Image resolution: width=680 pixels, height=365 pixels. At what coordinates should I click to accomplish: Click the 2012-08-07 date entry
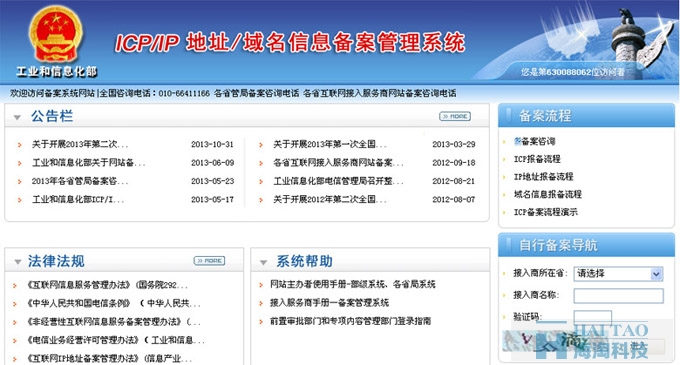[x=453, y=200]
